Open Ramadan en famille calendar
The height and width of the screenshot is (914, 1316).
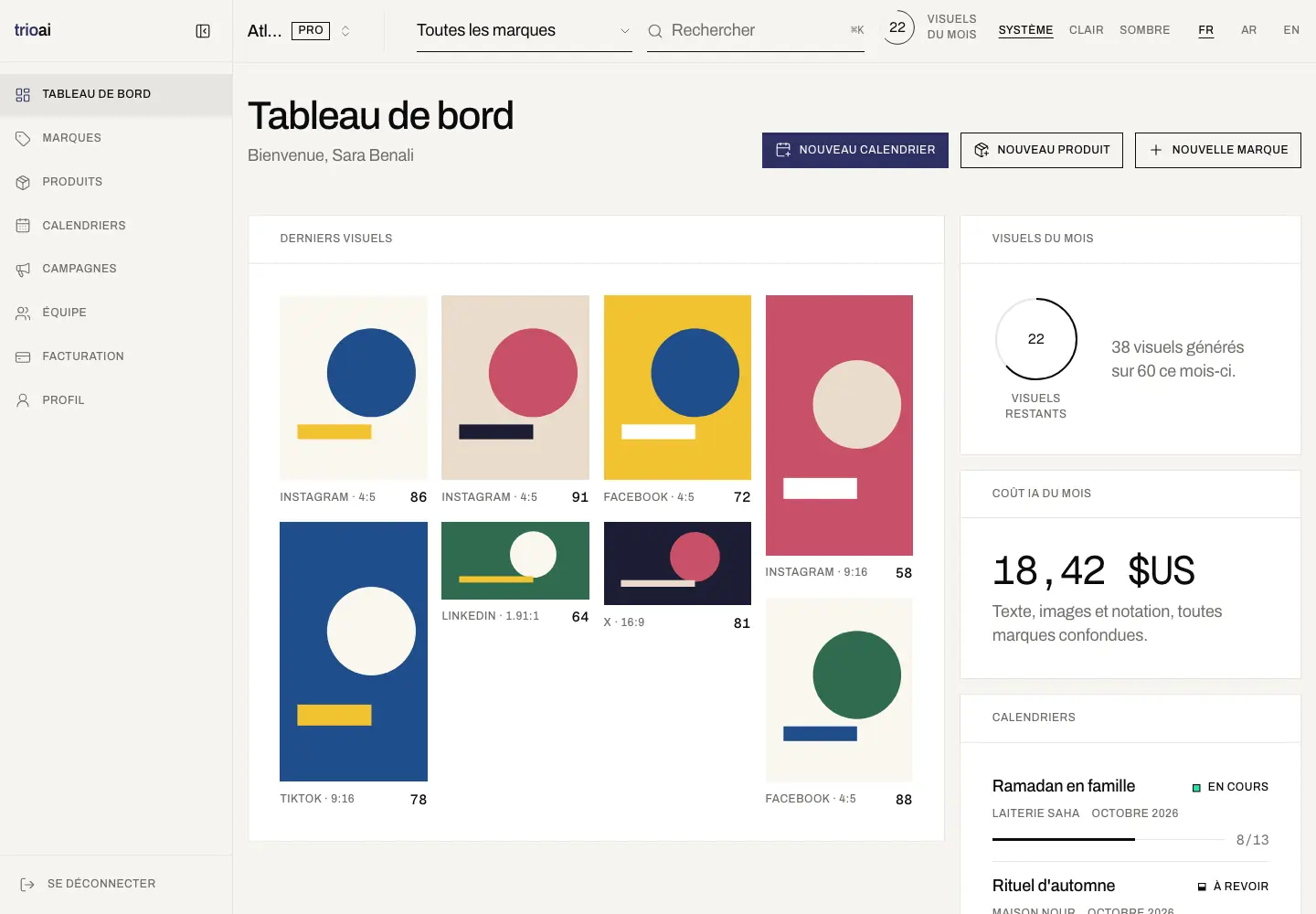coord(1064,786)
